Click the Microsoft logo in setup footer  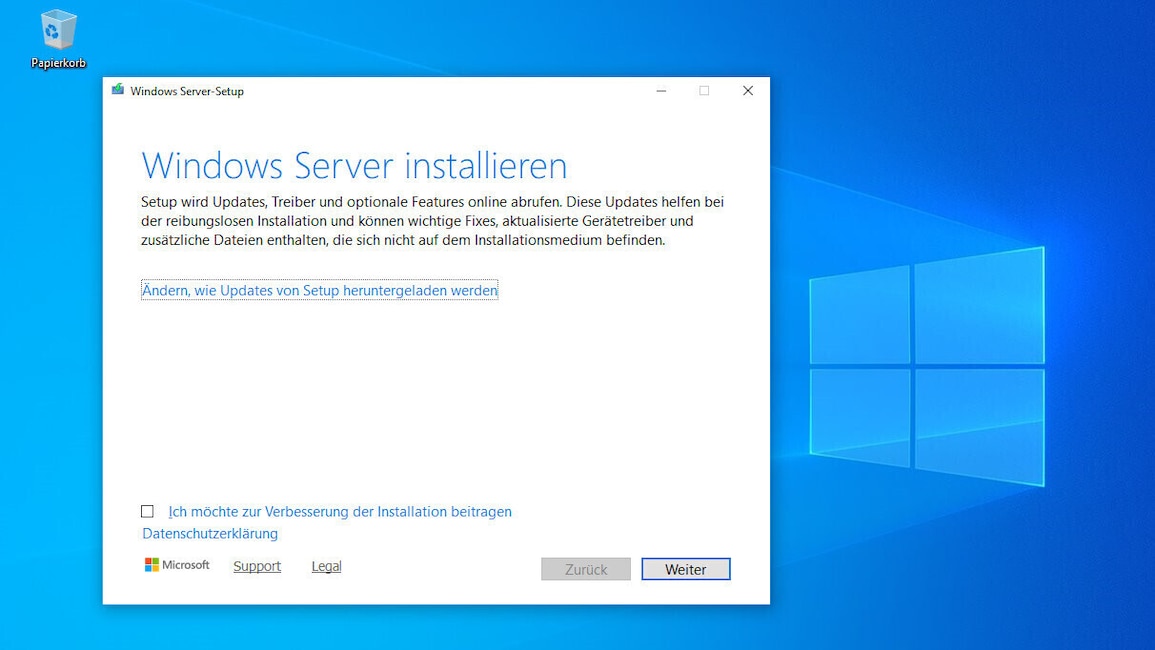pos(178,565)
